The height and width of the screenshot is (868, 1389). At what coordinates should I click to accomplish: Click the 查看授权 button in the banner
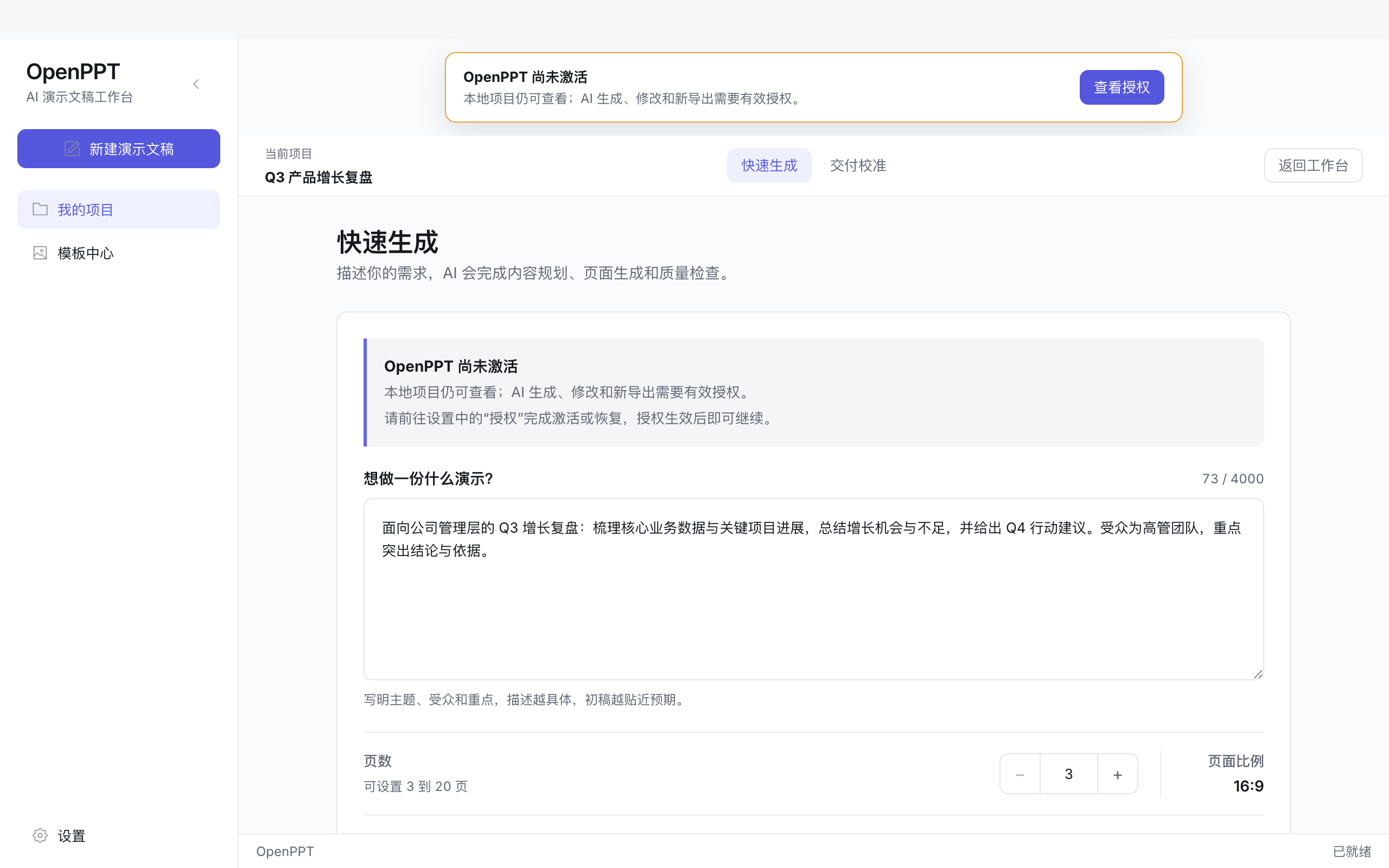[x=1122, y=87]
